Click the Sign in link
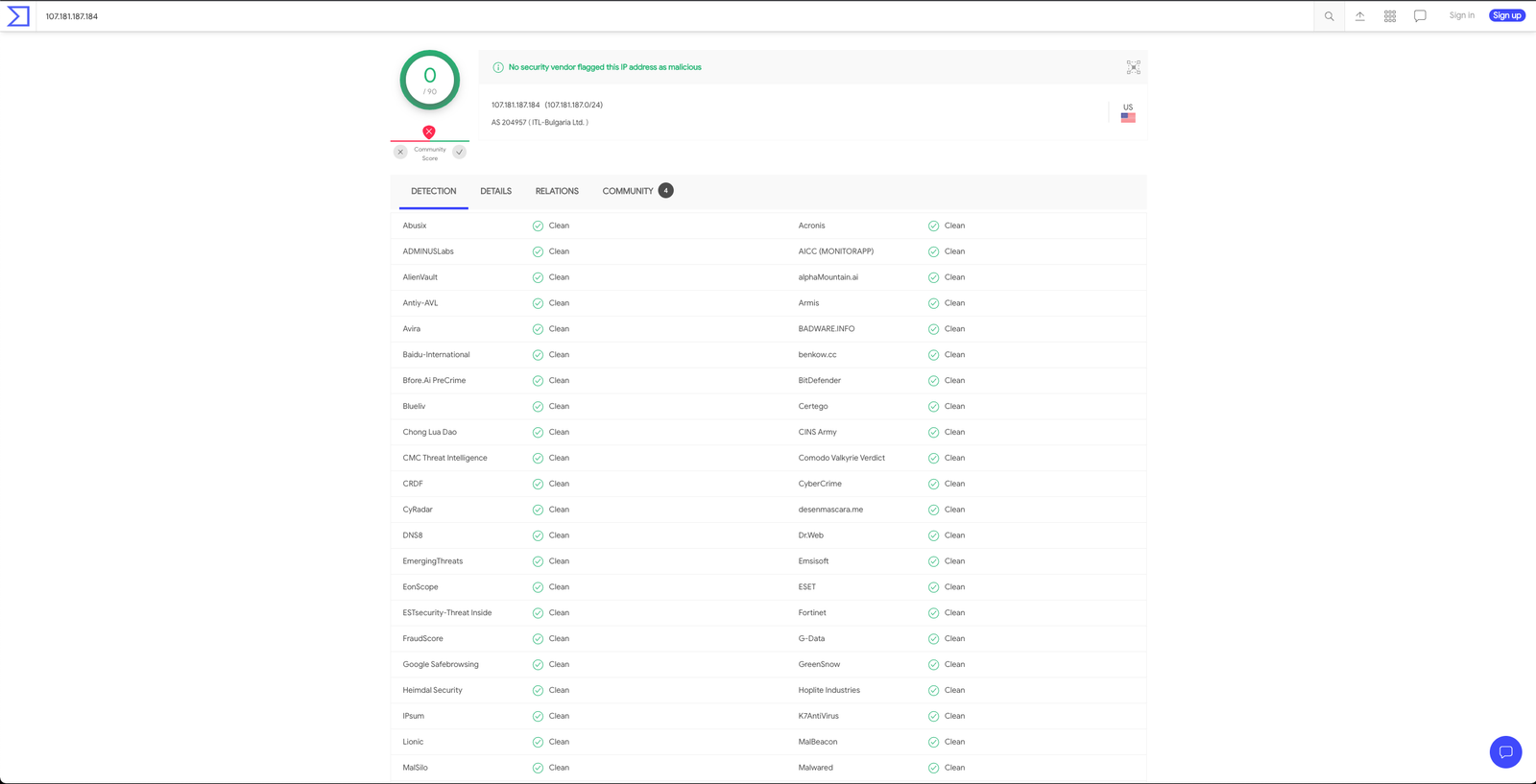 click(x=1461, y=15)
